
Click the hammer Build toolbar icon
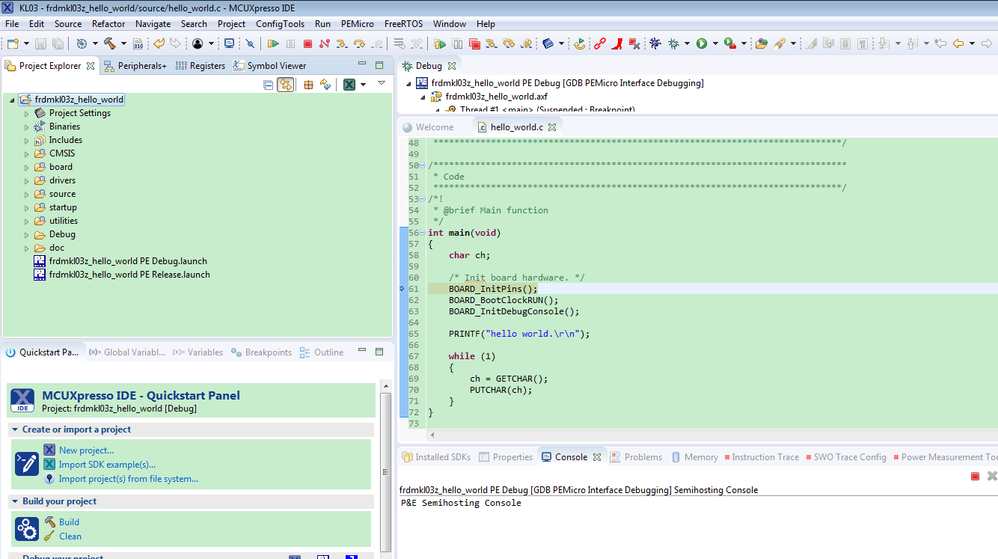pyautogui.click(x=108, y=44)
